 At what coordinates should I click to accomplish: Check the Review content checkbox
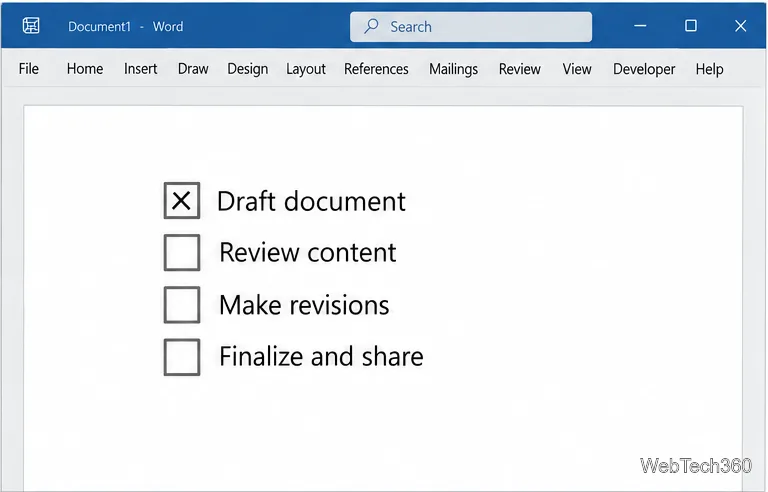pos(182,252)
